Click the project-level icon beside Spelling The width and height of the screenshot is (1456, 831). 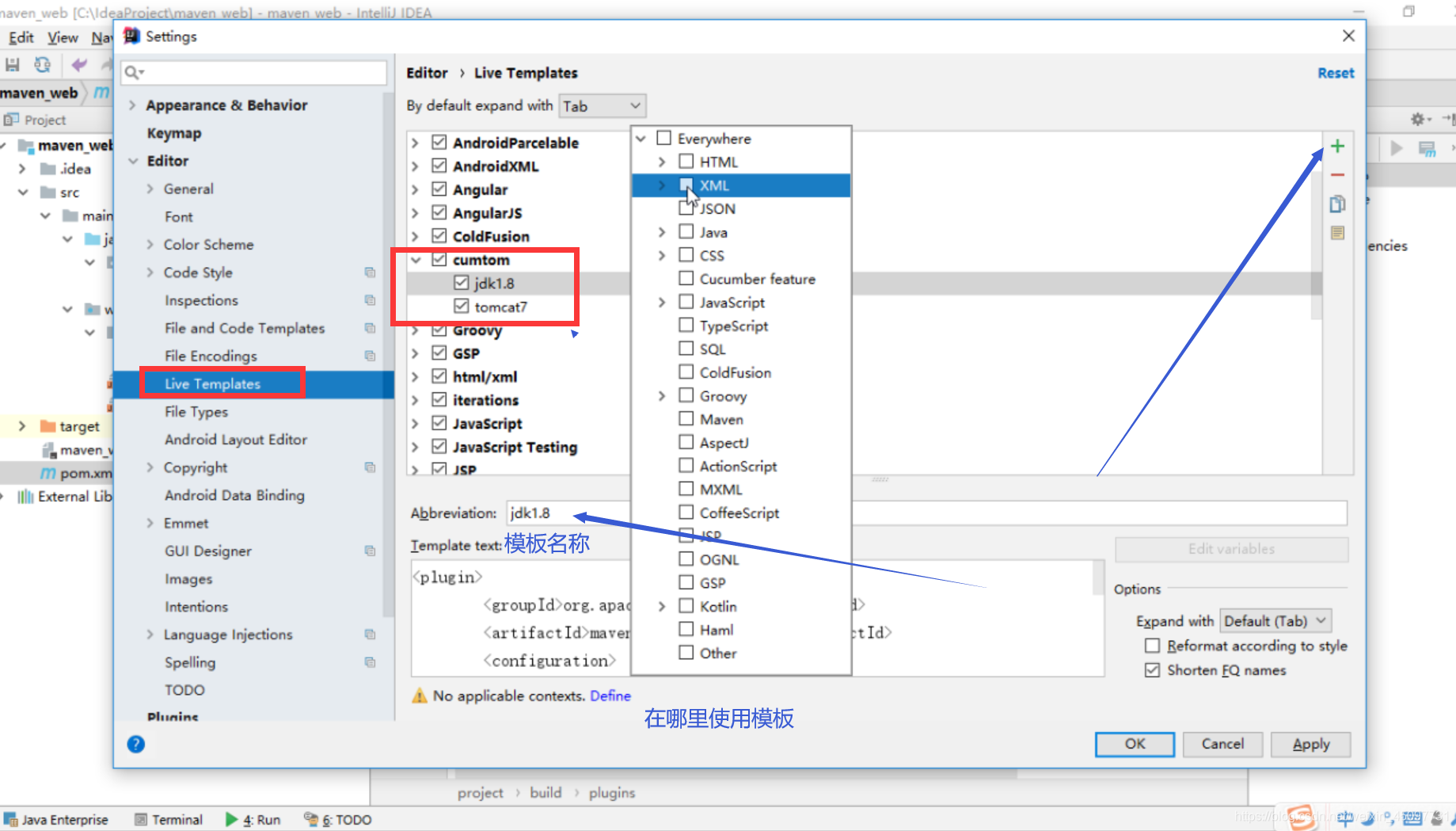370,662
